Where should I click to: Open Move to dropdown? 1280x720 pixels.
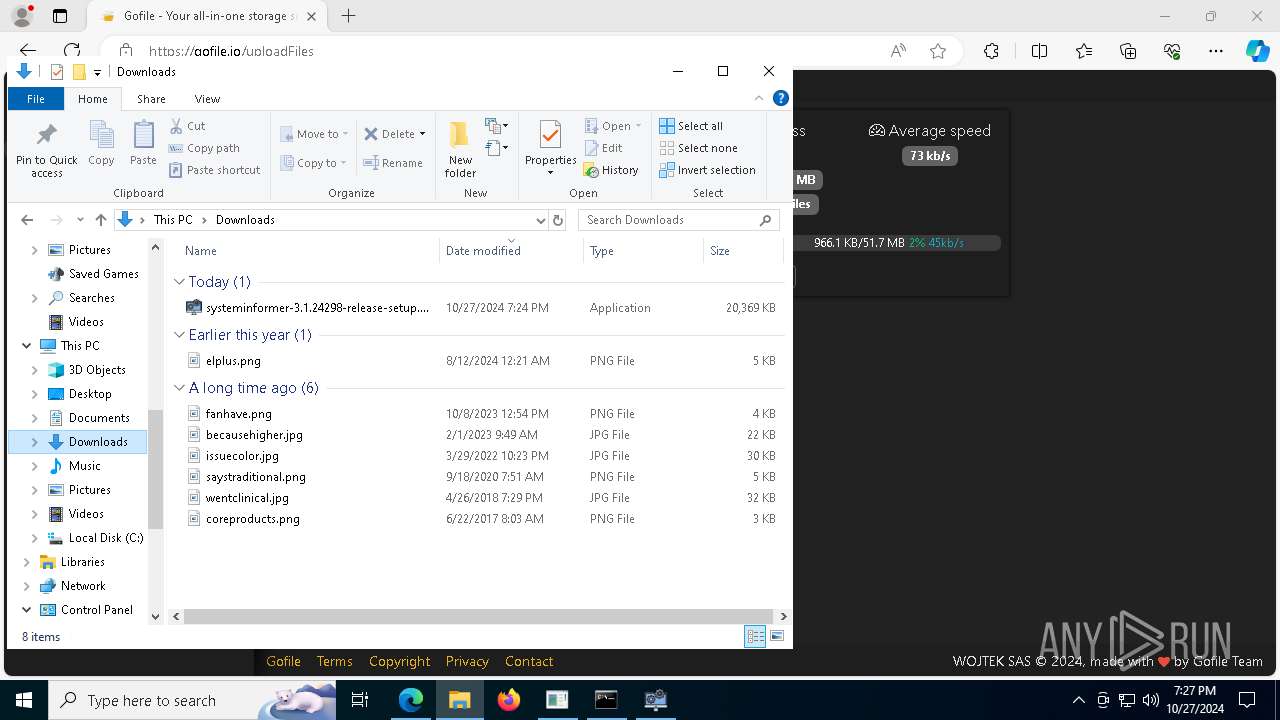pyautogui.click(x=314, y=134)
